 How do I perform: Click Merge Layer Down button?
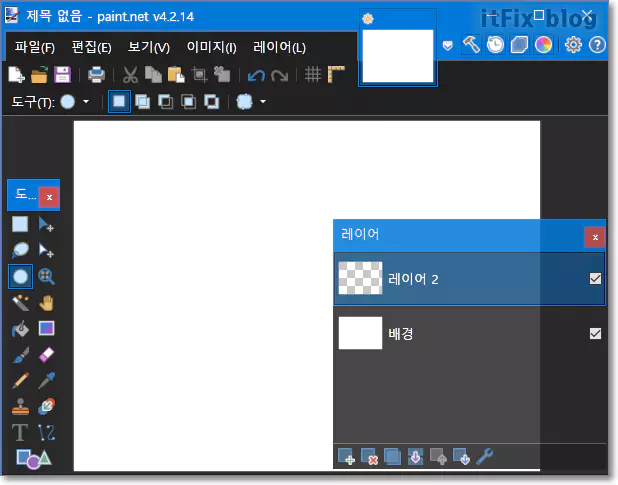(x=415, y=457)
